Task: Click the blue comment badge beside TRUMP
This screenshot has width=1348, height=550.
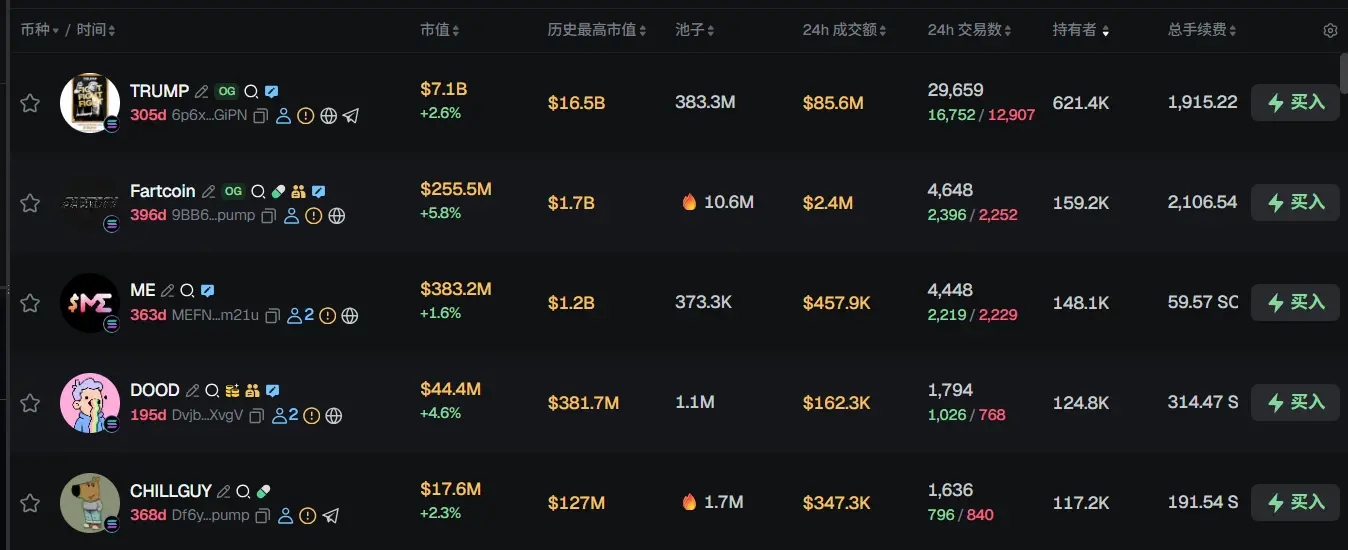Action: (x=272, y=91)
